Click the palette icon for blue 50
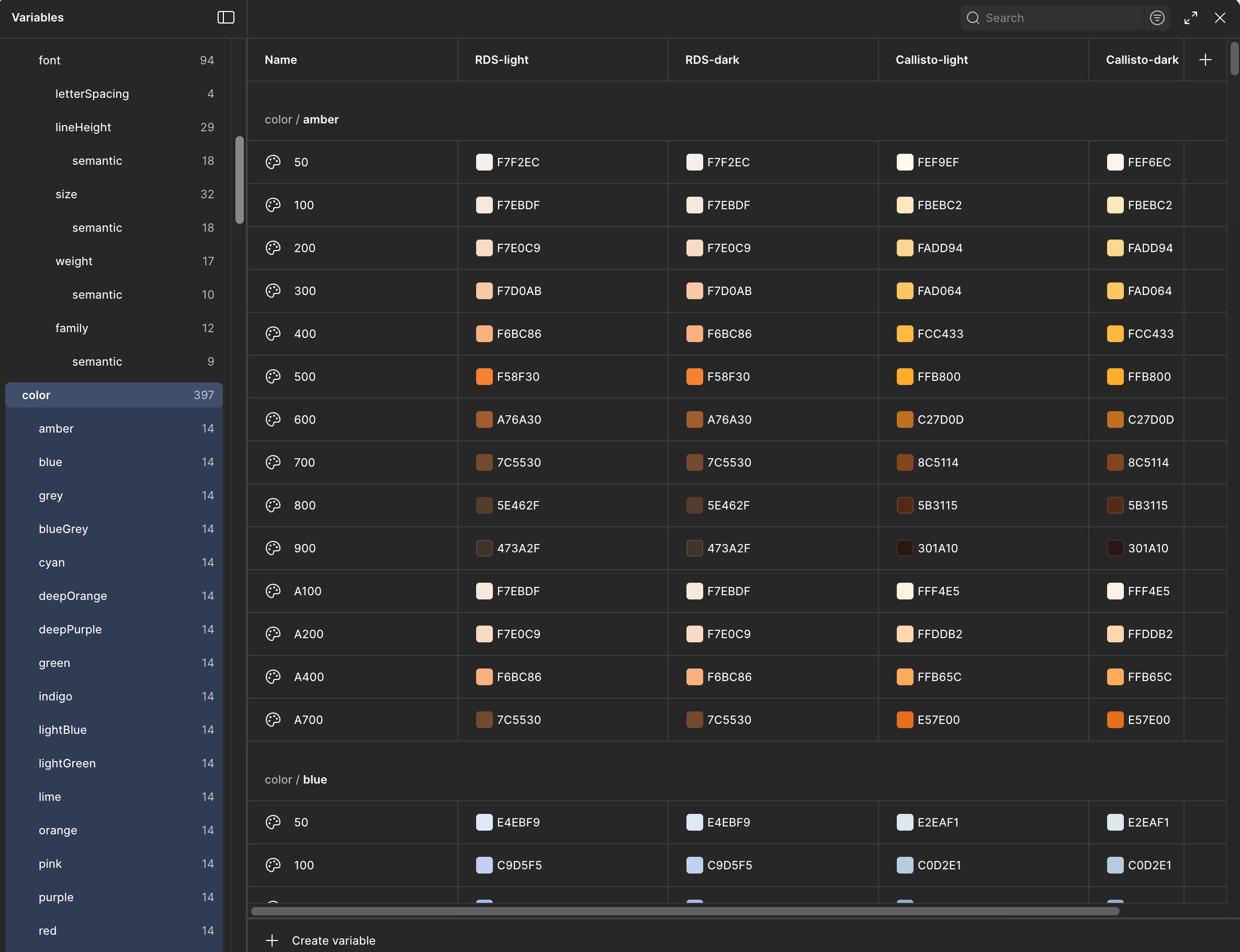 273,822
